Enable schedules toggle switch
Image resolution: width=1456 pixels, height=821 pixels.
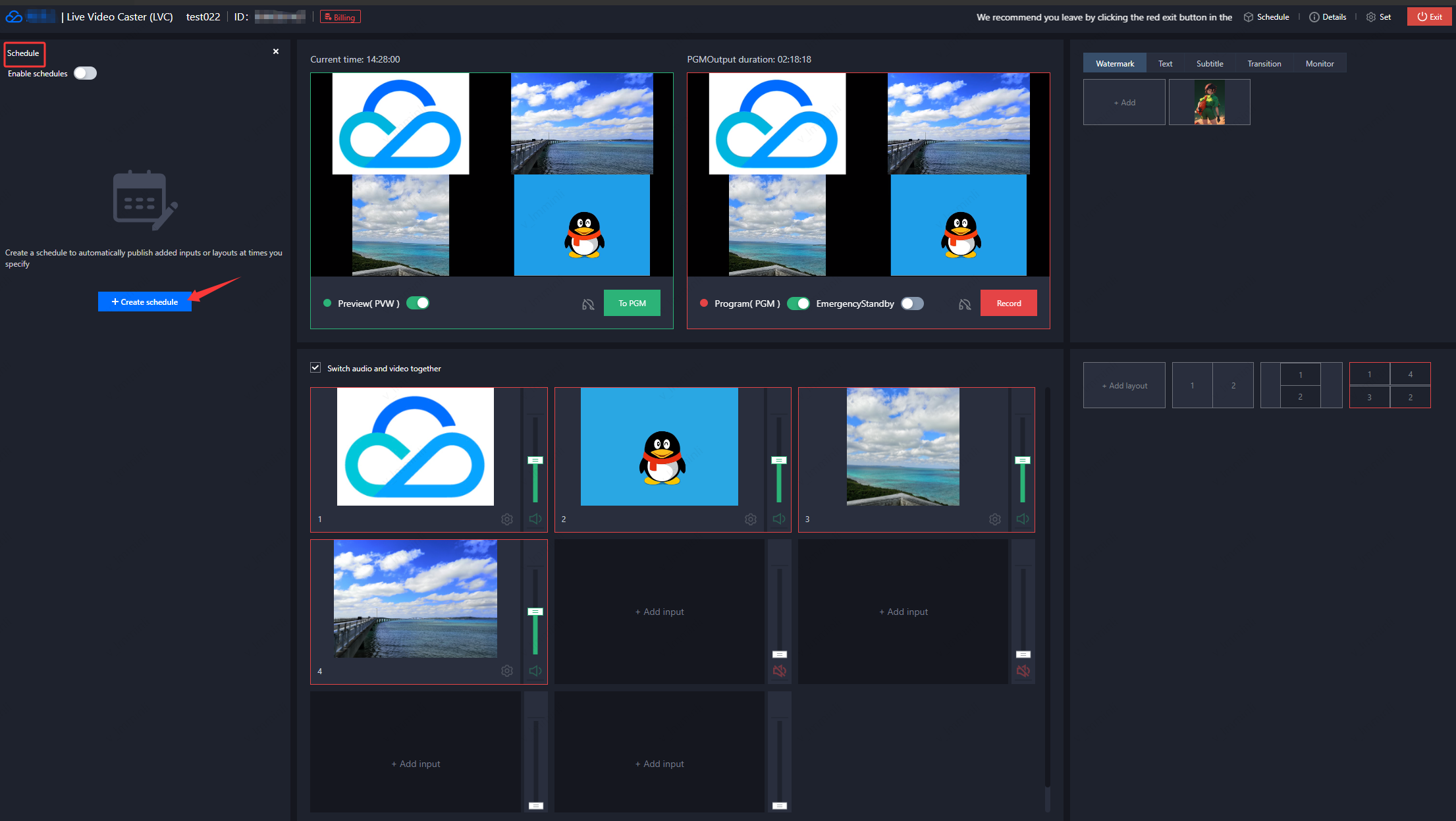click(x=85, y=73)
